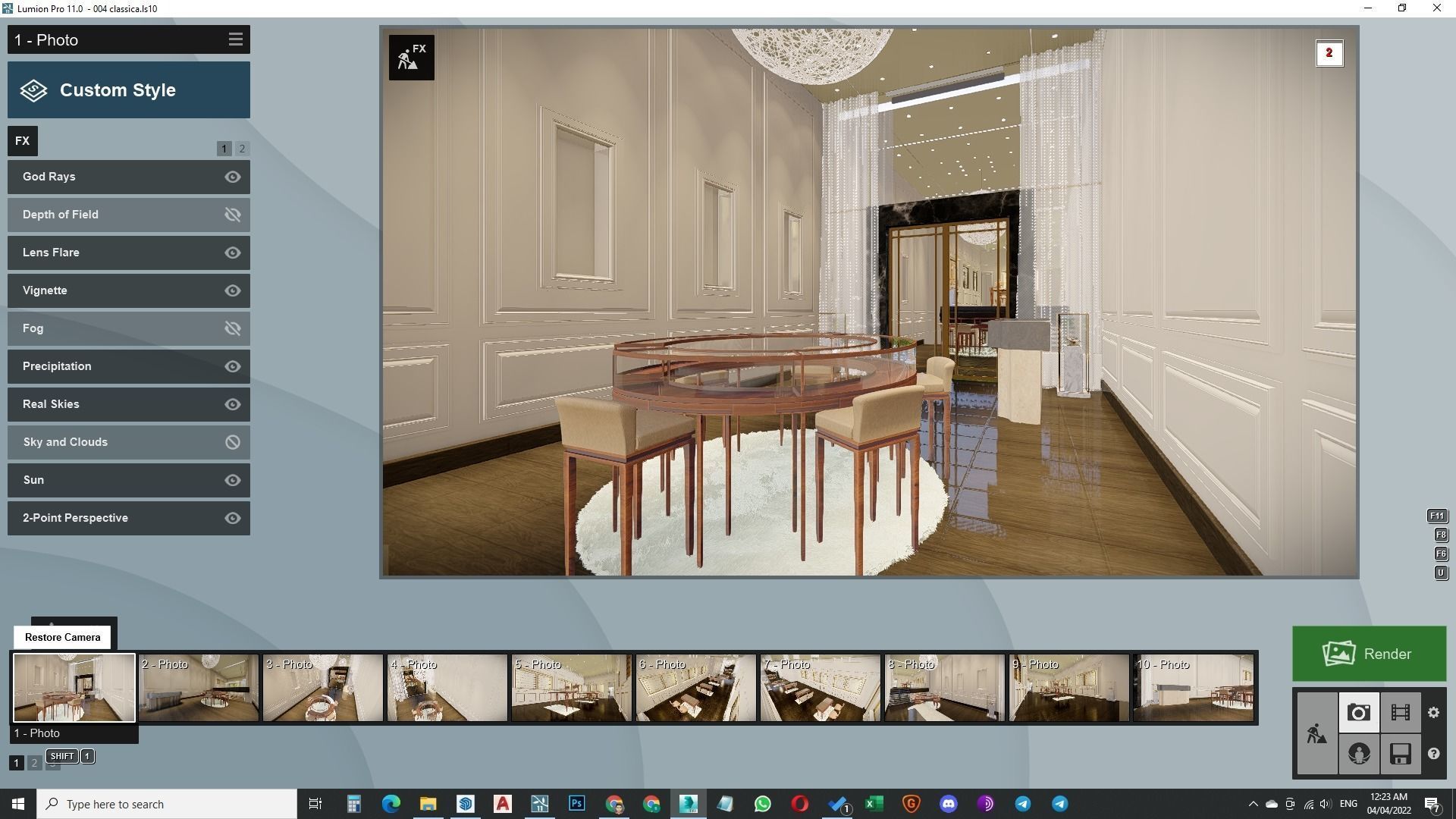
Task: Open Panorama mode icon
Action: point(1358,754)
